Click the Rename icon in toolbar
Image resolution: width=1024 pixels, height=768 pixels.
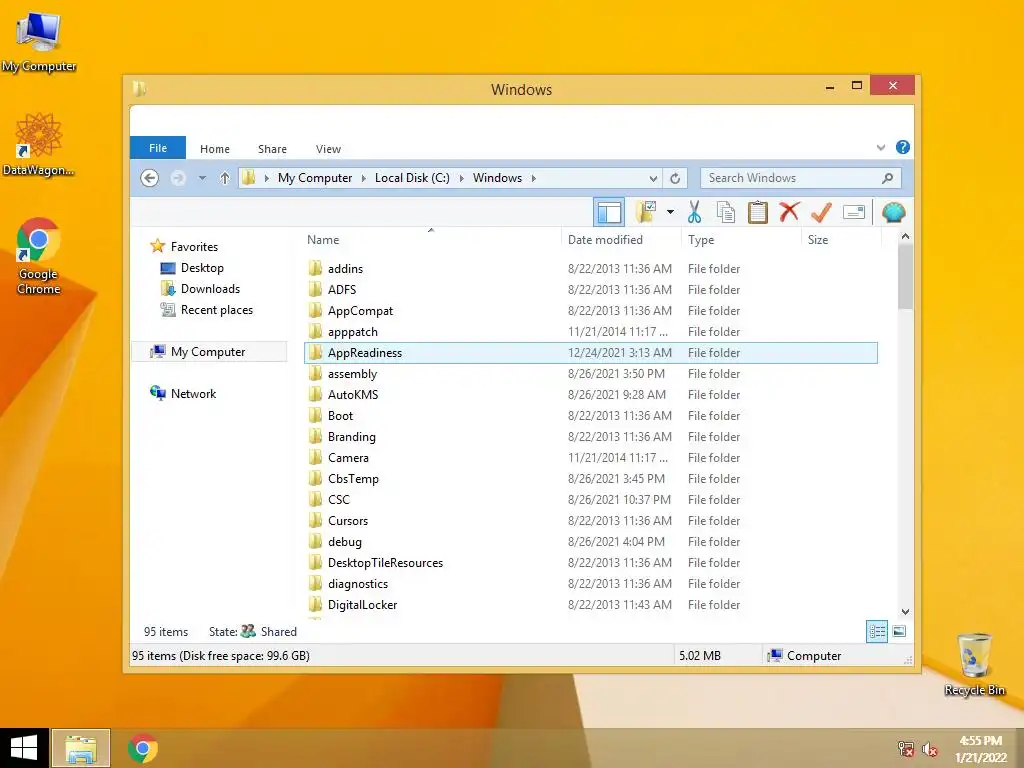854,212
